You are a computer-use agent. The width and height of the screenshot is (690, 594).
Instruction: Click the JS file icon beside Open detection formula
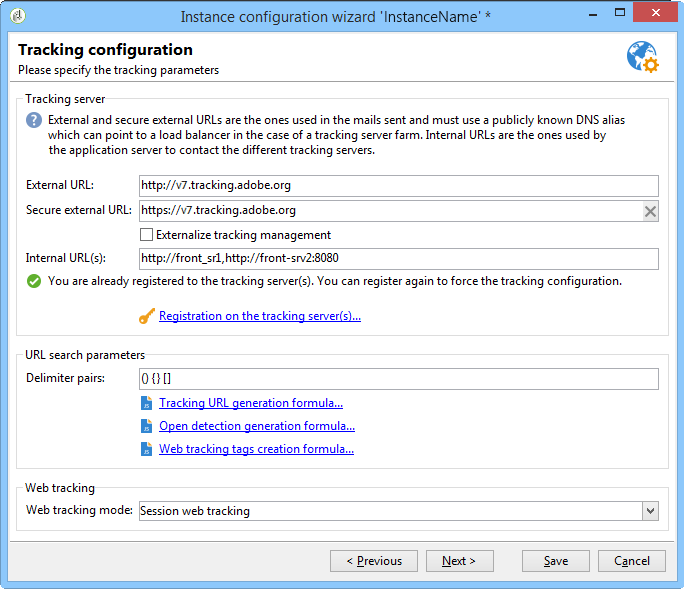click(x=147, y=426)
